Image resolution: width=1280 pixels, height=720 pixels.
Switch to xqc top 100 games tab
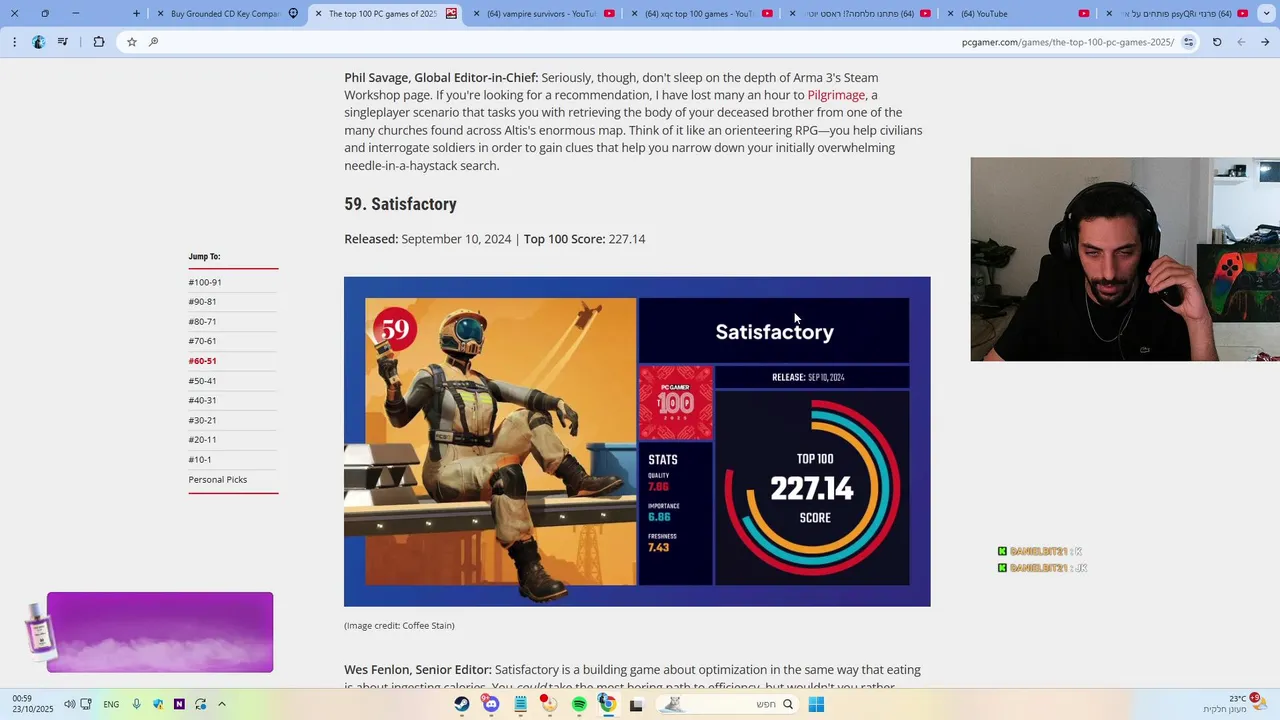point(703,14)
